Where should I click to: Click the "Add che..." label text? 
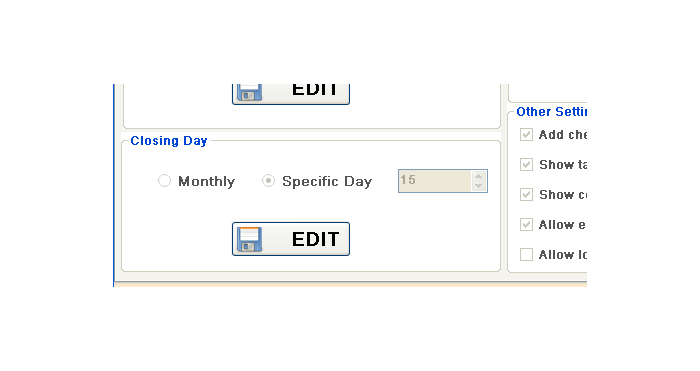click(x=562, y=134)
